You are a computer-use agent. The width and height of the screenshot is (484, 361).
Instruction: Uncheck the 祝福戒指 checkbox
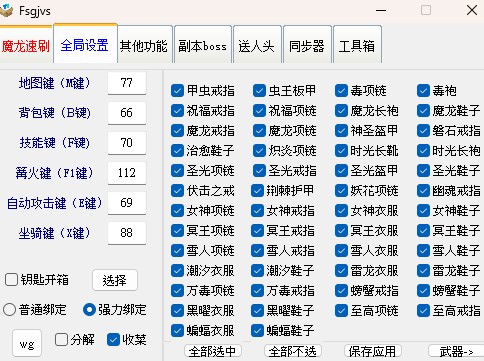pos(177,111)
